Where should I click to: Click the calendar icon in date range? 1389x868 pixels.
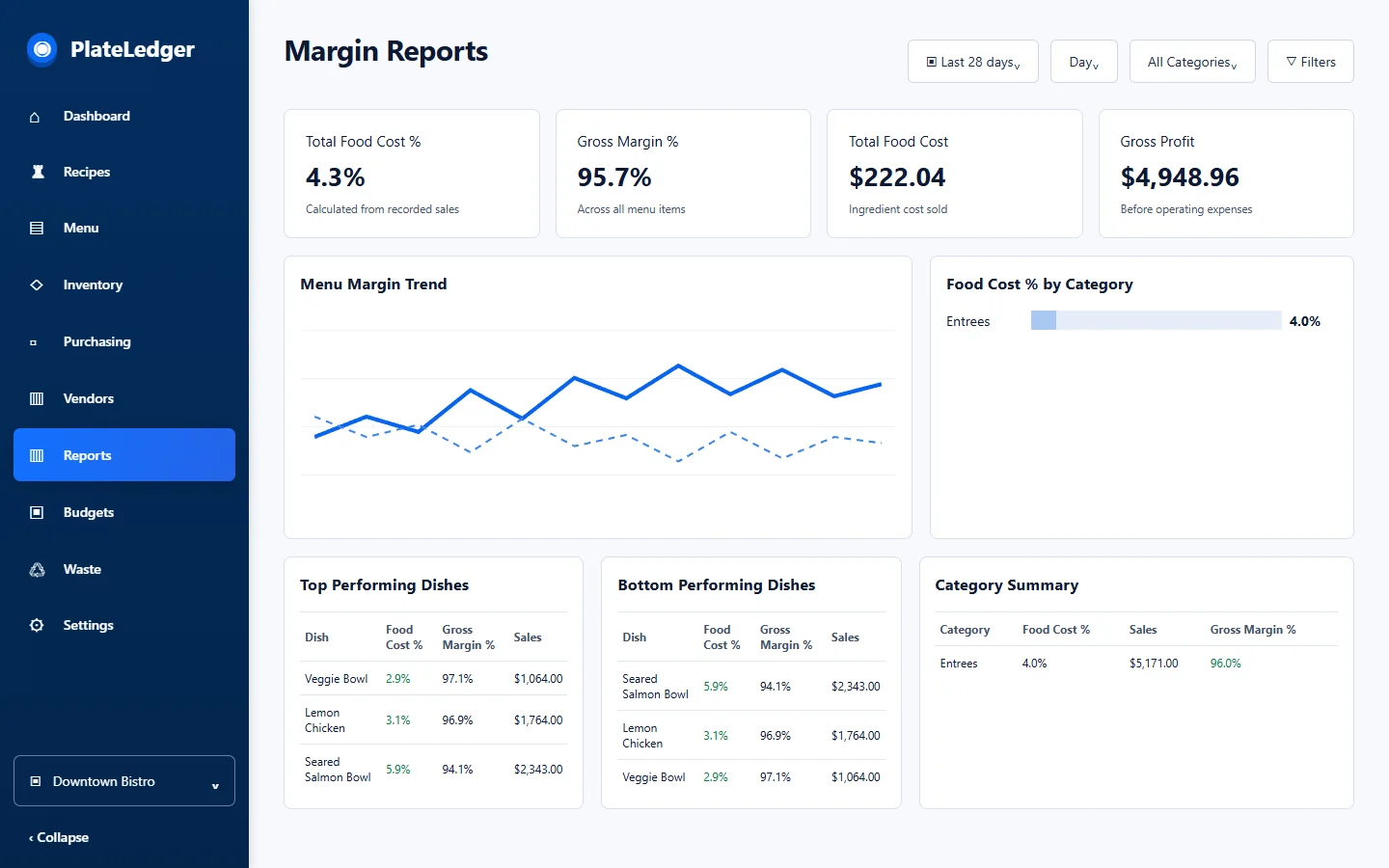[x=932, y=62]
